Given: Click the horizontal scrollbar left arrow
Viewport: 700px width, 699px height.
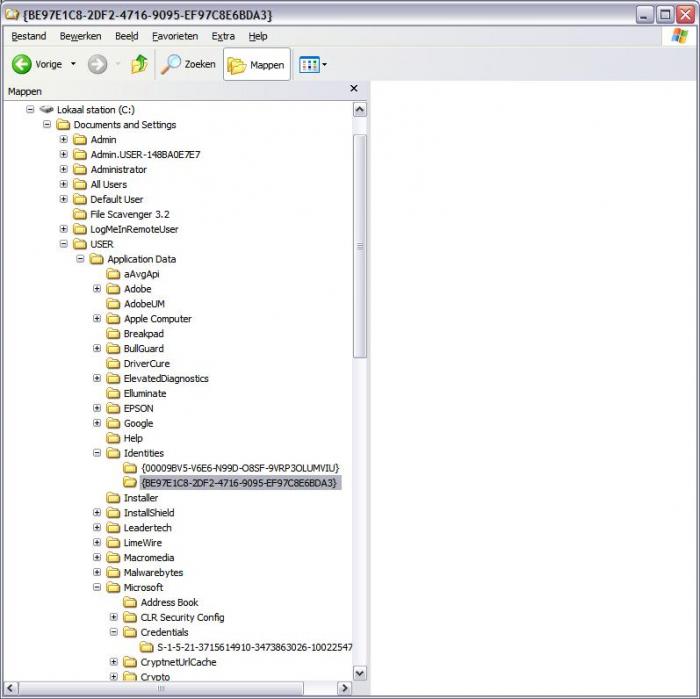Looking at the screenshot, I should click(x=11, y=688).
